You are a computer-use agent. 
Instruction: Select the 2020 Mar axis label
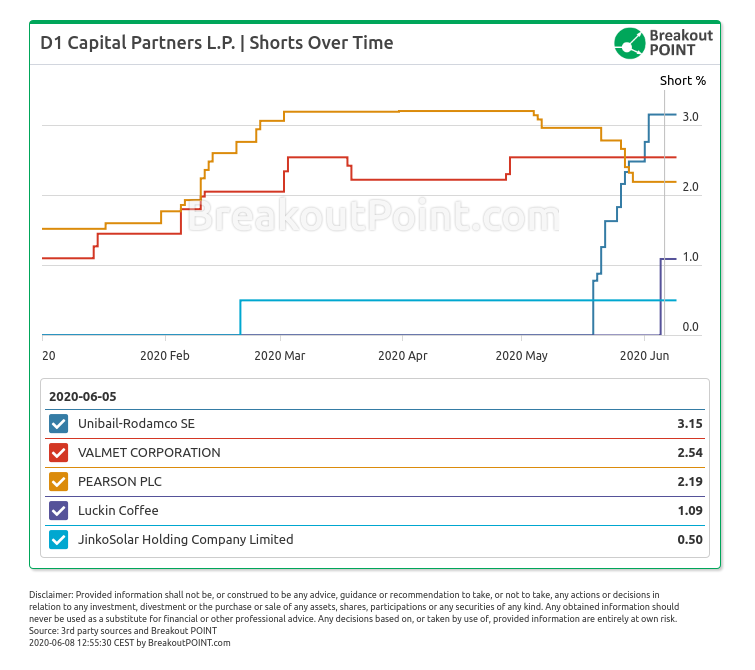[x=280, y=355]
